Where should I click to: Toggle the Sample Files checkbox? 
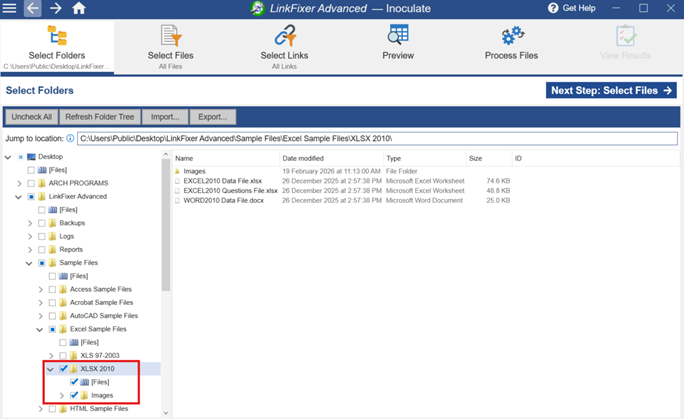click(41, 263)
